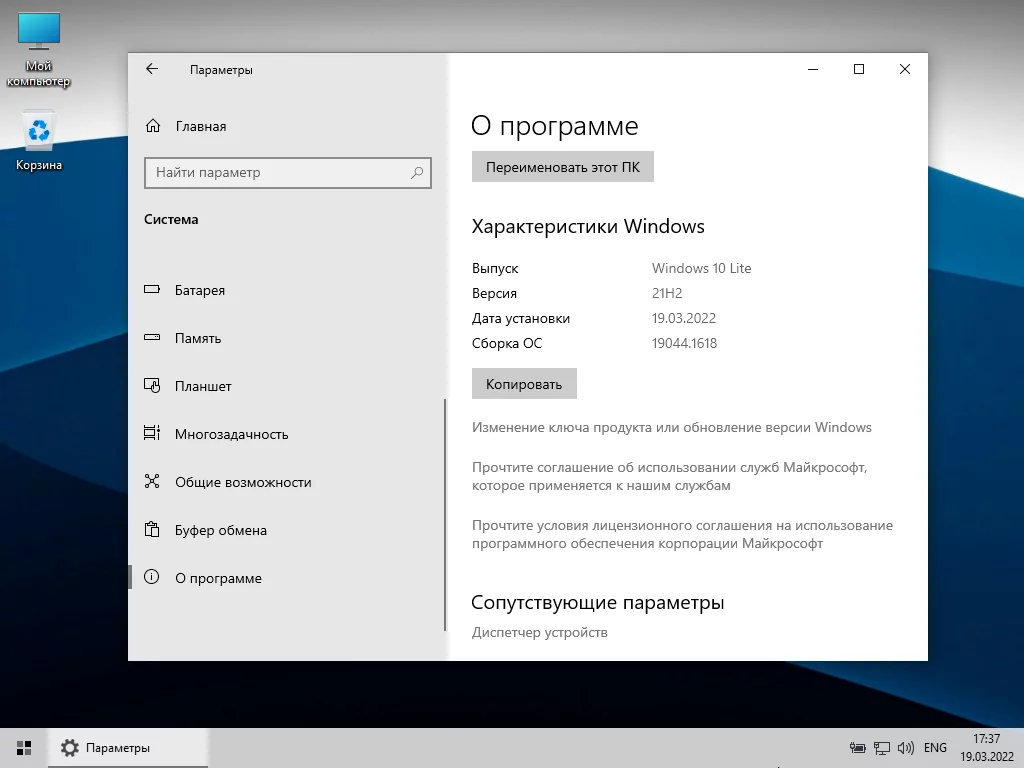Open the Майкрософт services agreement link
1024x768 pixels.
[669, 476]
